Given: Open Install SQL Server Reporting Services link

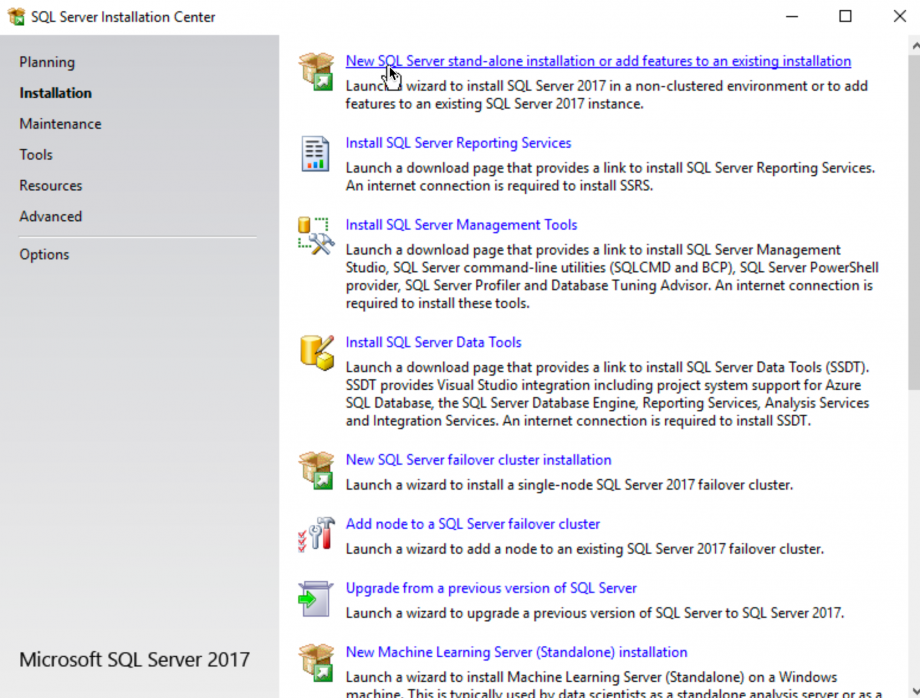Looking at the screenshot, I should (458, 143).
